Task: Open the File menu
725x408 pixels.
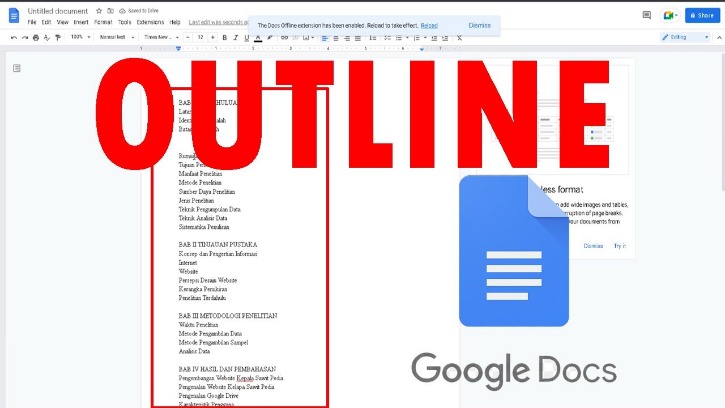Action: pos(32,22)
